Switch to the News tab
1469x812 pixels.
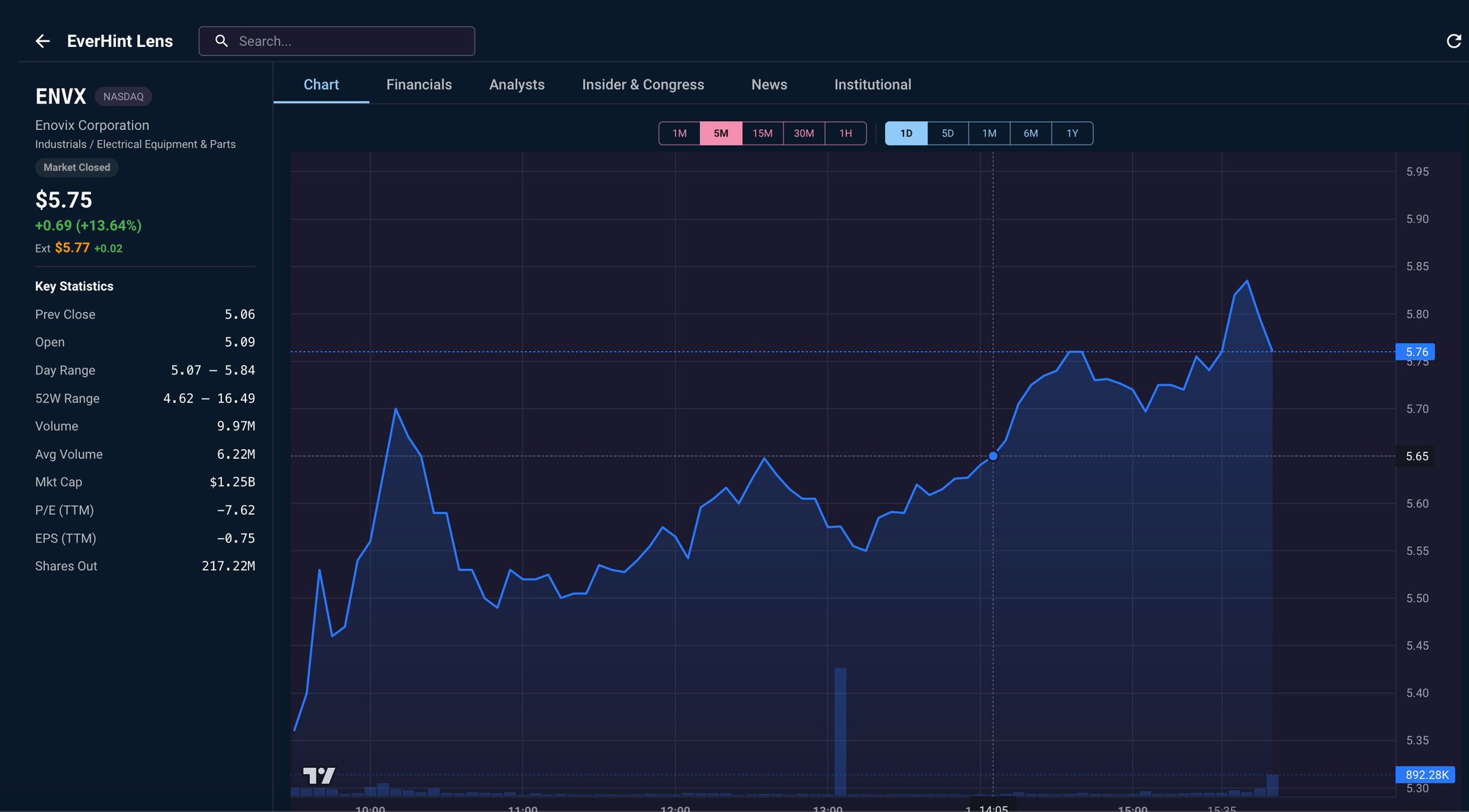tap(769, 84)
